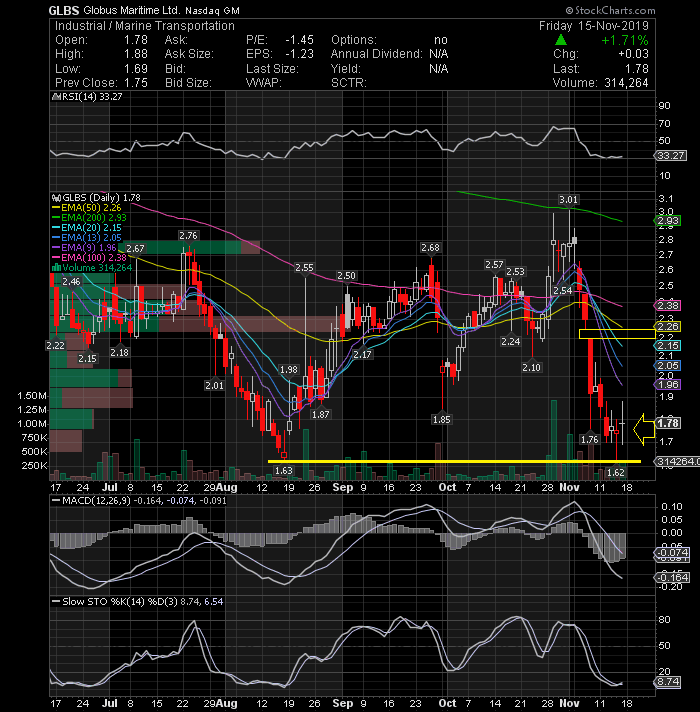The width and height of the screenshot is (700, 712).
Task: Click the Slow STO %K(14) %D(3) label
Action: (138, 602)
